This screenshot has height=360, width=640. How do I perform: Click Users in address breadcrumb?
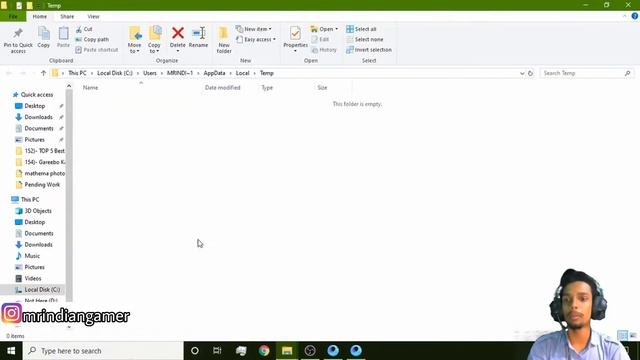[x=150, y=73]
